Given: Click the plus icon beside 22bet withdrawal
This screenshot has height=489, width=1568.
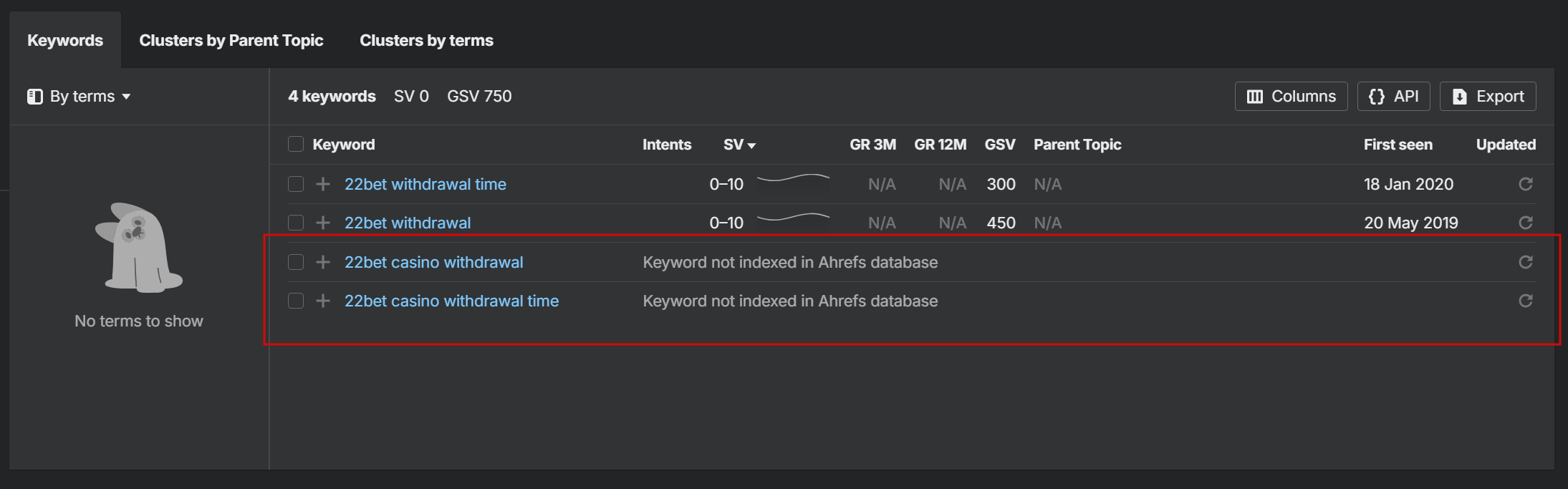Looking at the screenshot, I should point(323,223).
